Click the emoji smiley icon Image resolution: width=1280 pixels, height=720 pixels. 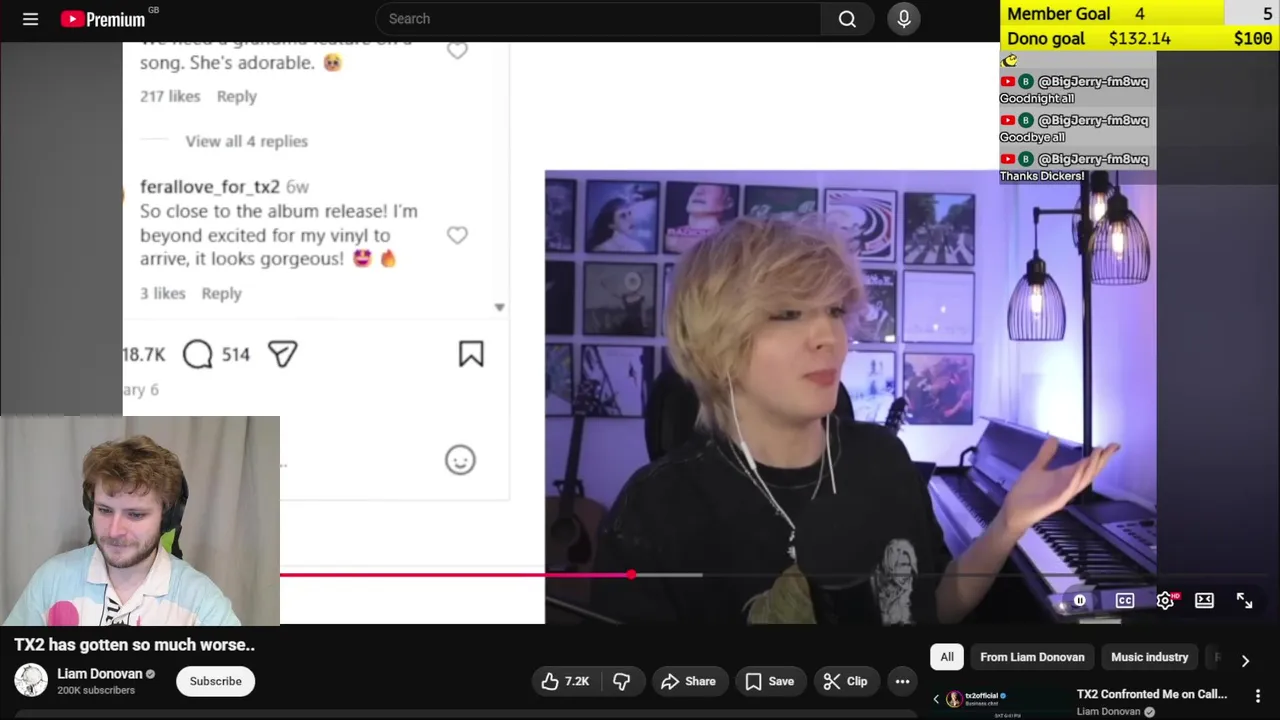(x=460, y=460)
